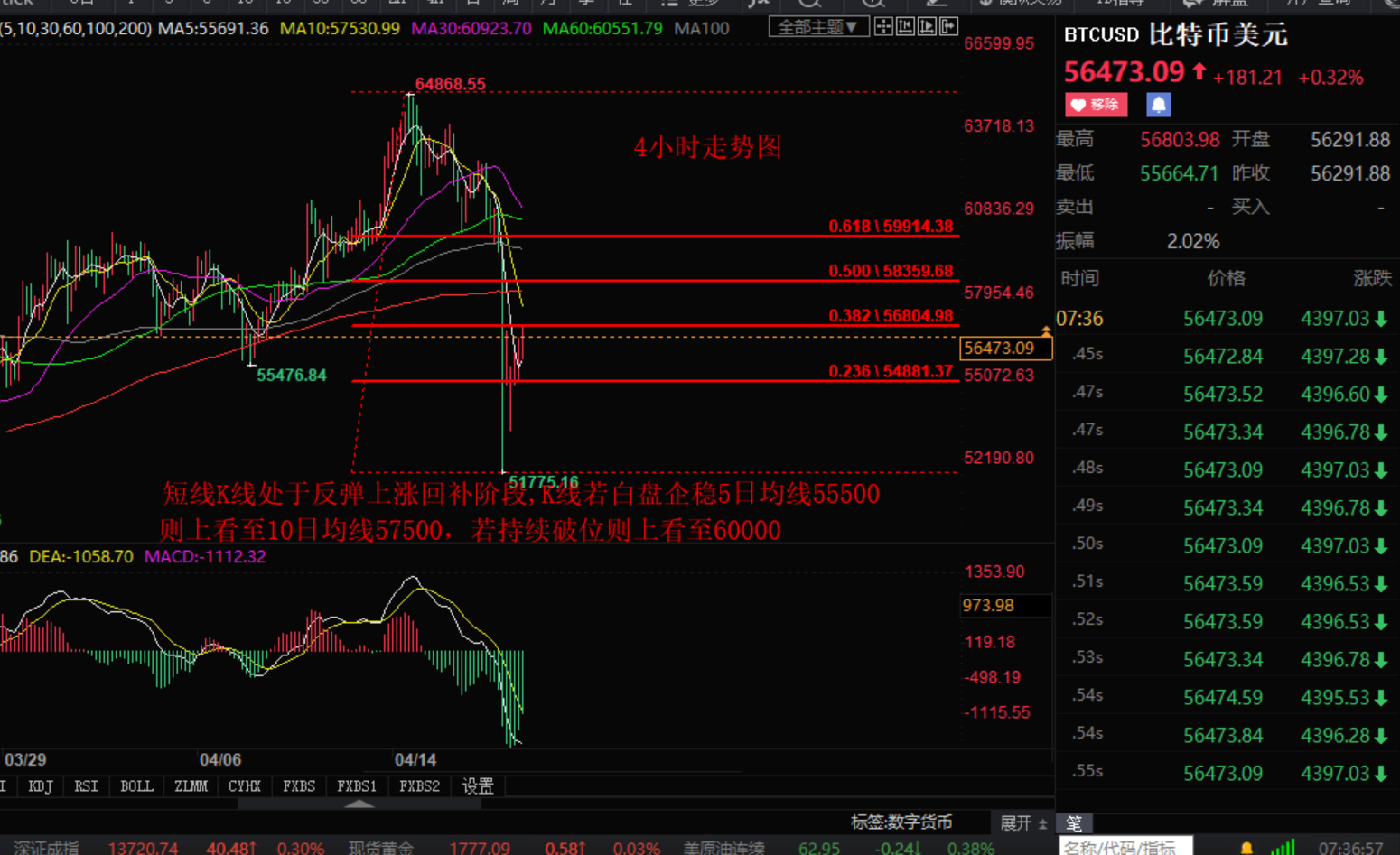Click the 美原油连续 crude oil ticker
Viewport: 1400px width, 855px height.
(723, 848)
